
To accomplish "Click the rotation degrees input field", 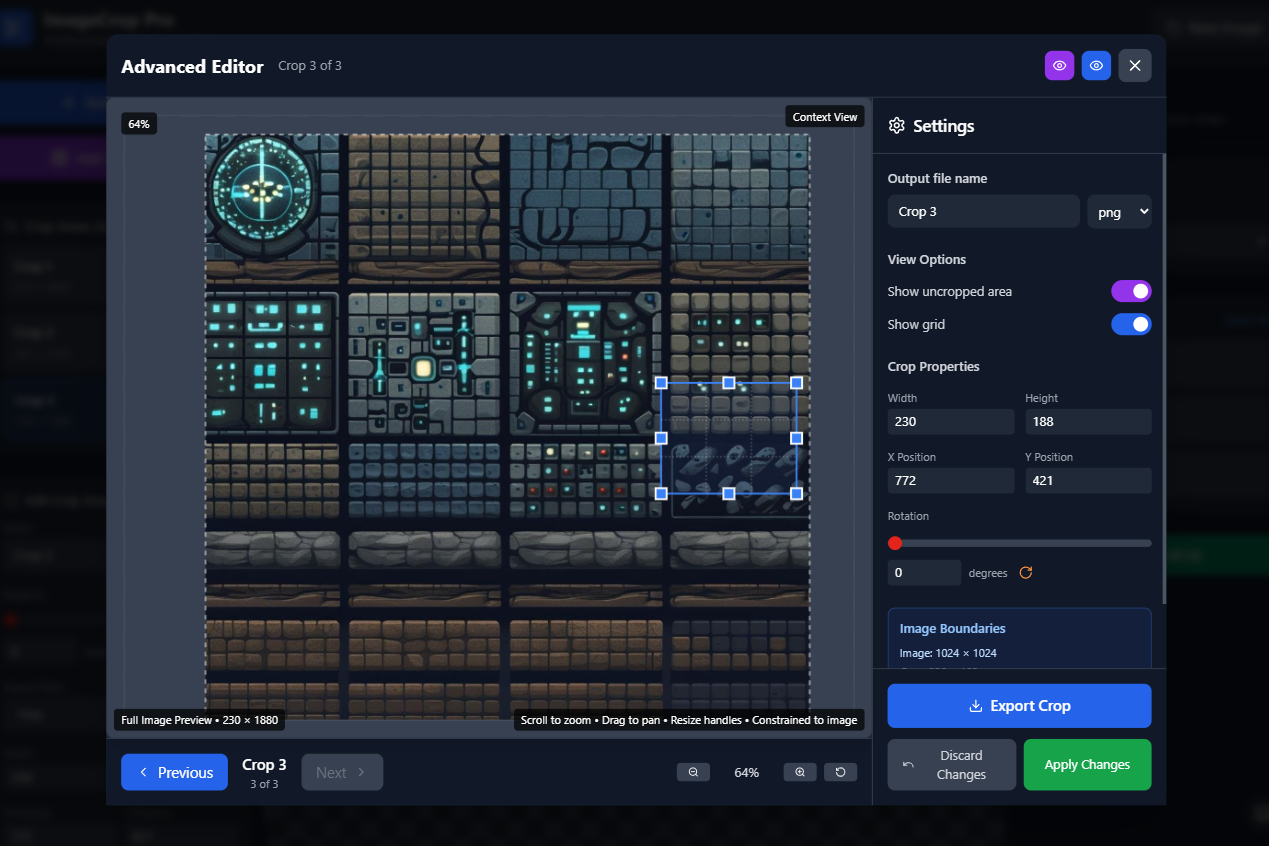I will pyautogui.click(x=924, y=573).
